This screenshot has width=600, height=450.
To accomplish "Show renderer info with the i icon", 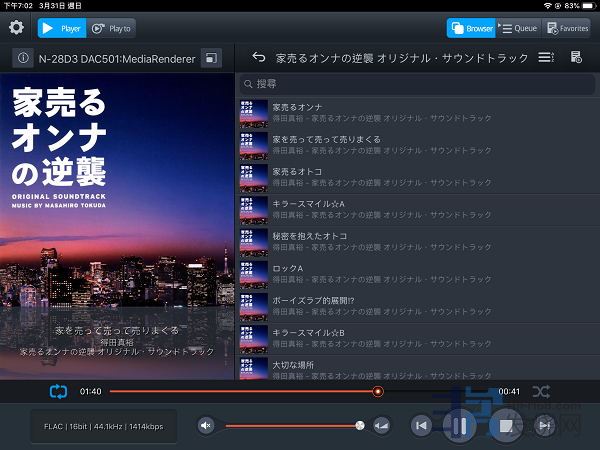I will [23, 59].
